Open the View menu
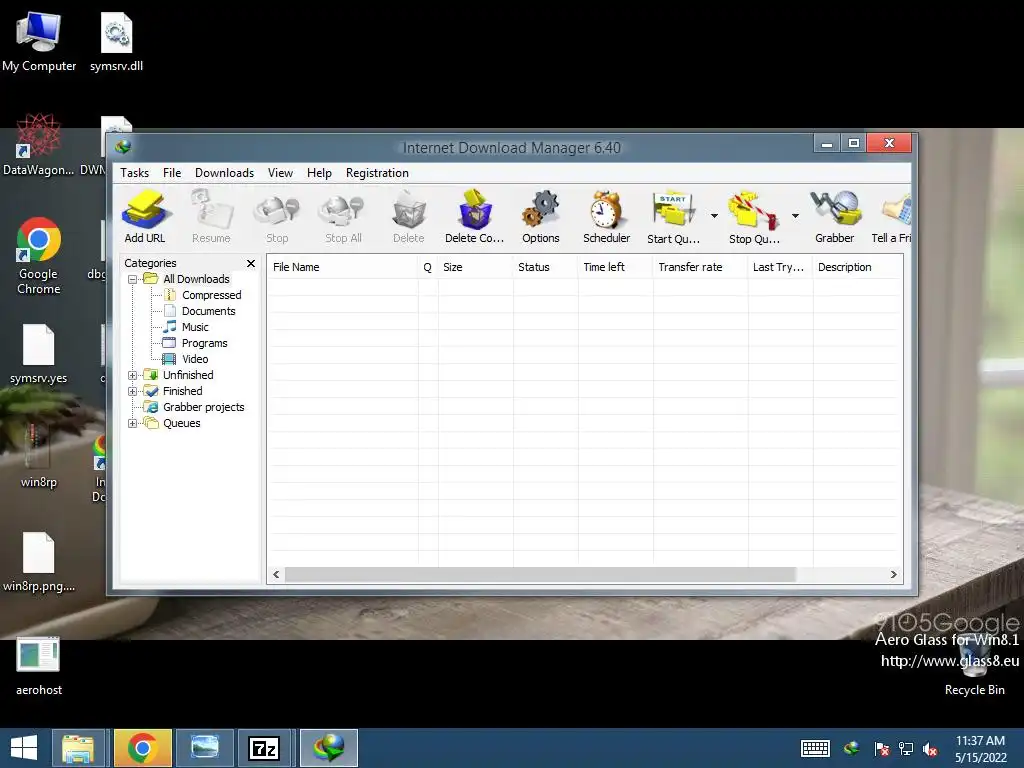The width and height of the screenshot is (1024, 768). pyautogui.click(x=280, y=173)
